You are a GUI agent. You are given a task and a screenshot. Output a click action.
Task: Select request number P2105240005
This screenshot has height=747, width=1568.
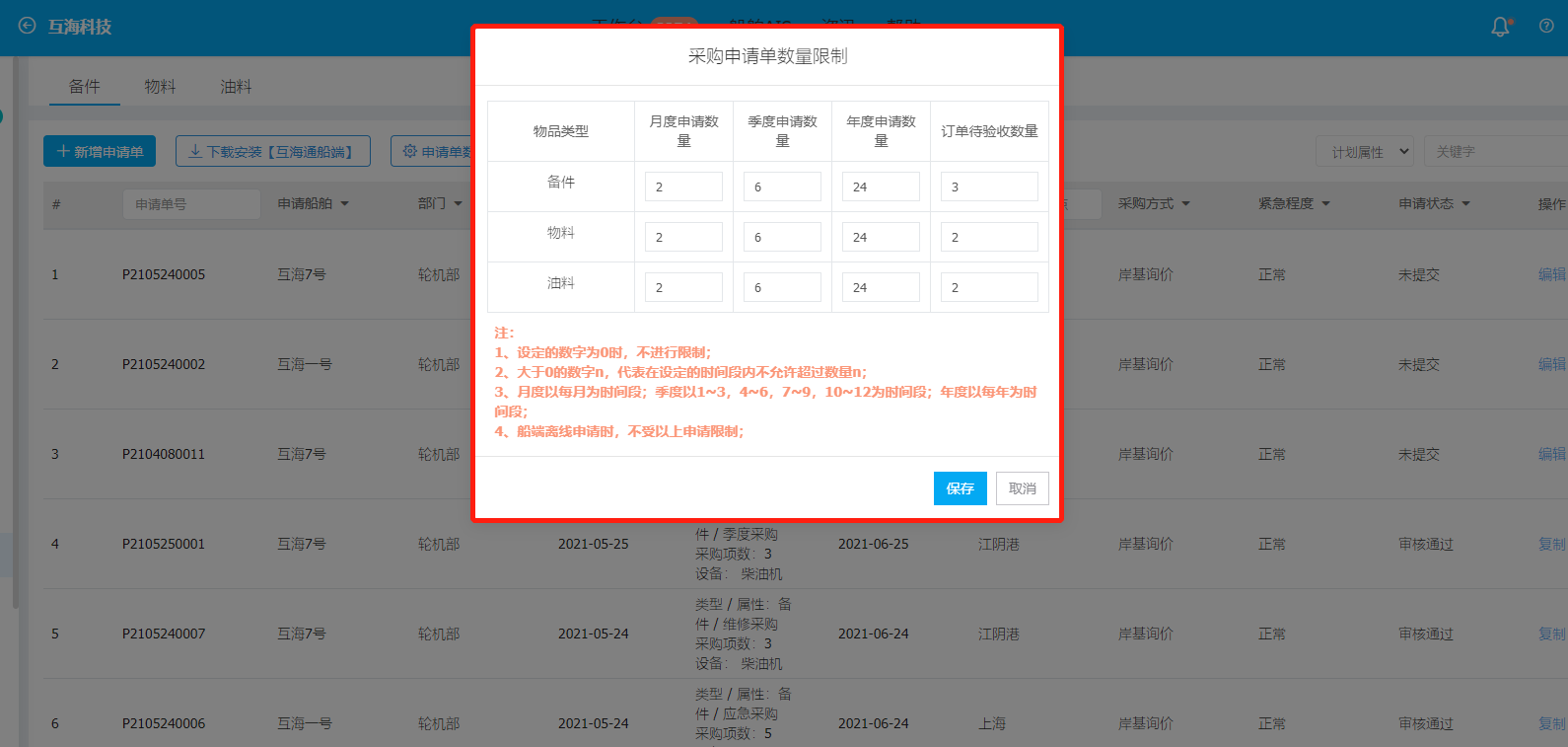pyautogui.click(x=164, y=274)
